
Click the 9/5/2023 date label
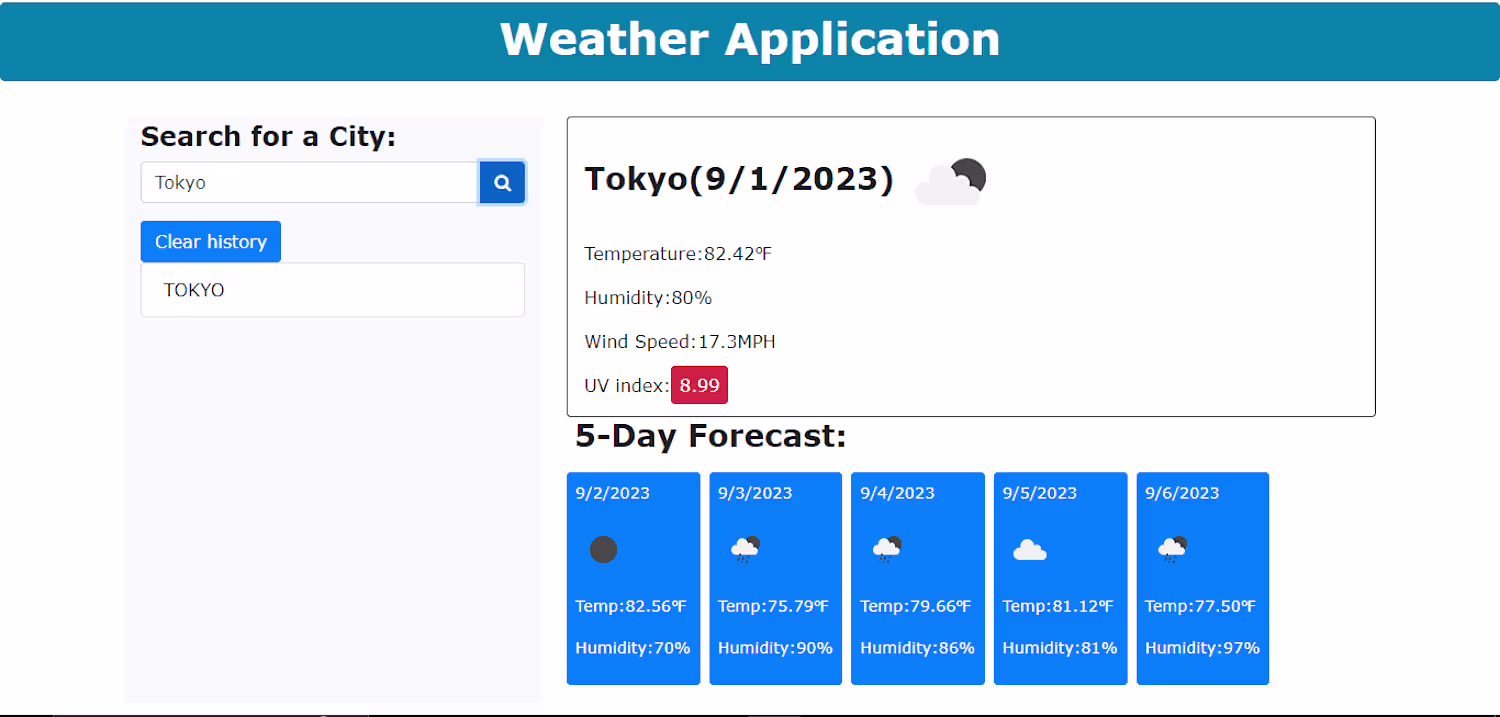tap(1040, 493)
